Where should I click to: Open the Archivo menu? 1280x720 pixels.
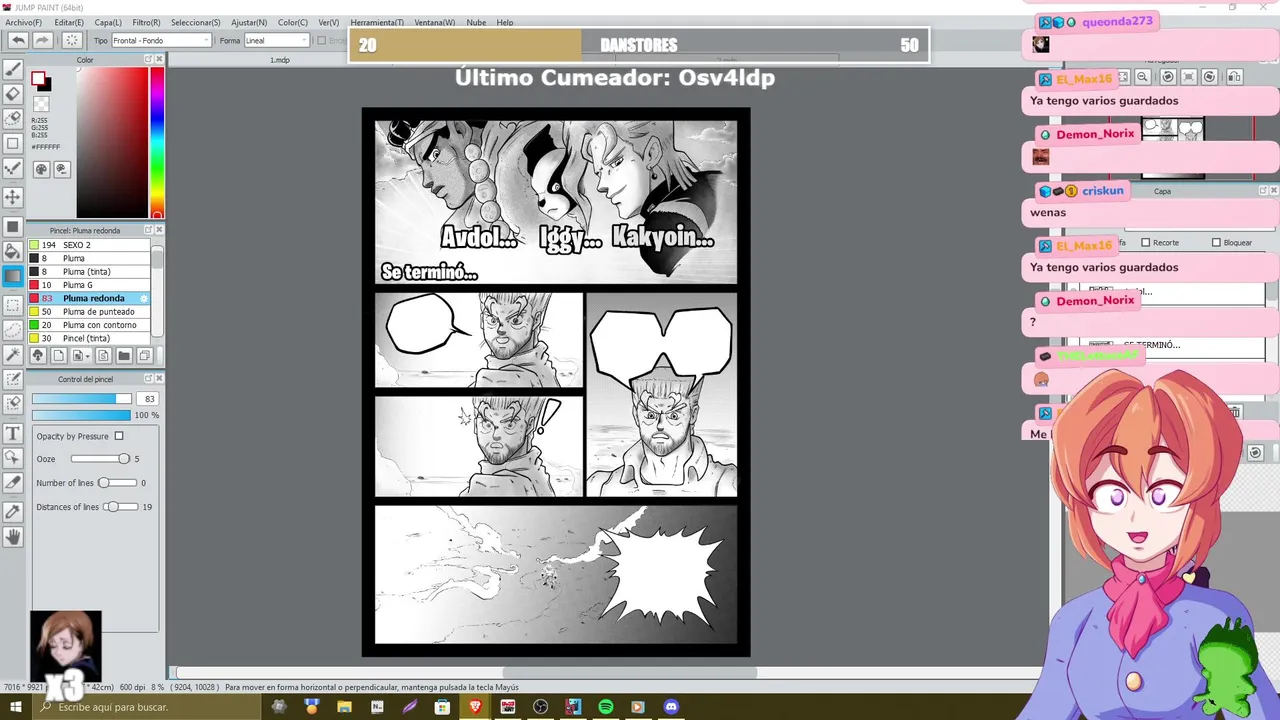[x=23, y=22]
